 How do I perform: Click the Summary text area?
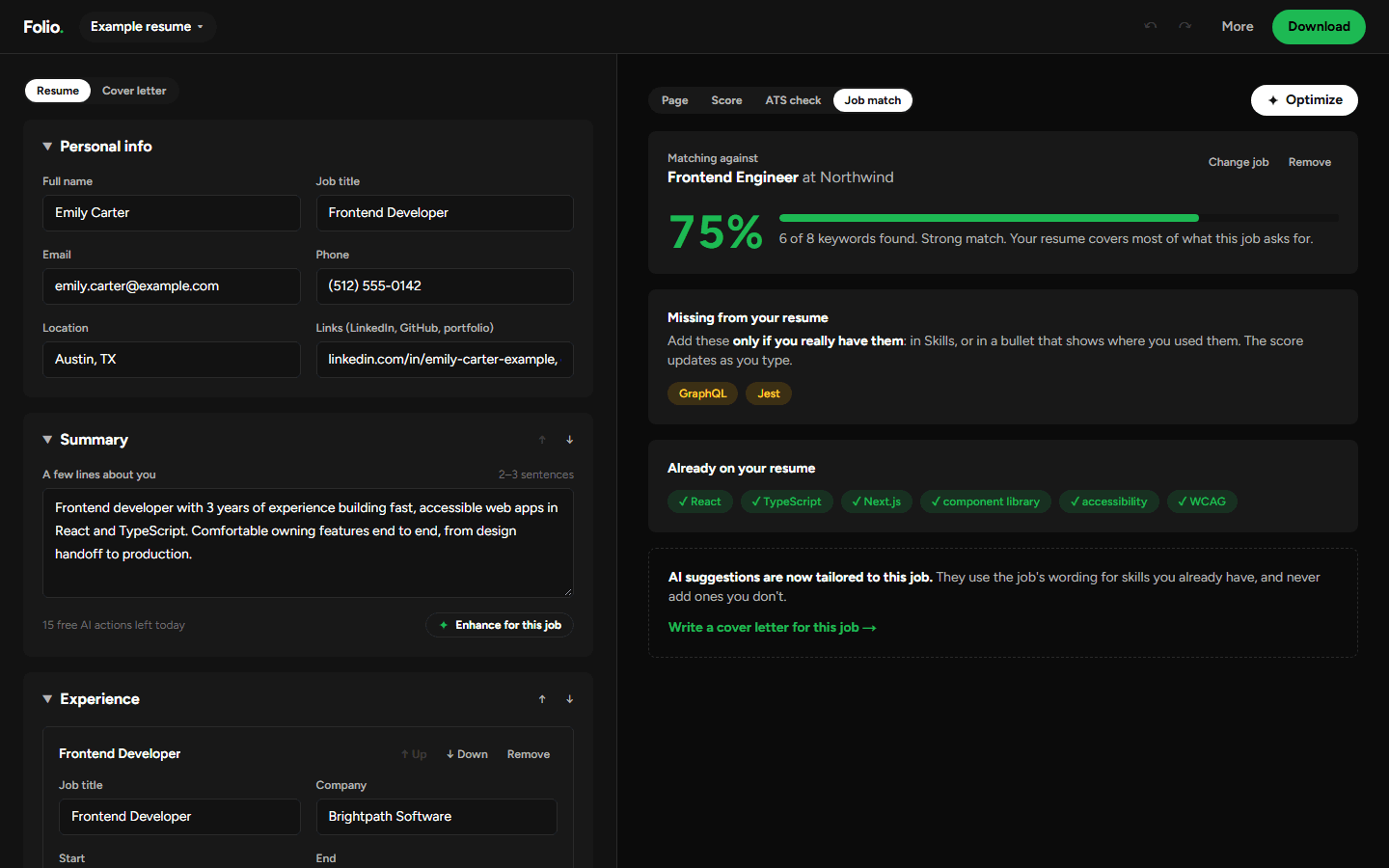[308, 543]
